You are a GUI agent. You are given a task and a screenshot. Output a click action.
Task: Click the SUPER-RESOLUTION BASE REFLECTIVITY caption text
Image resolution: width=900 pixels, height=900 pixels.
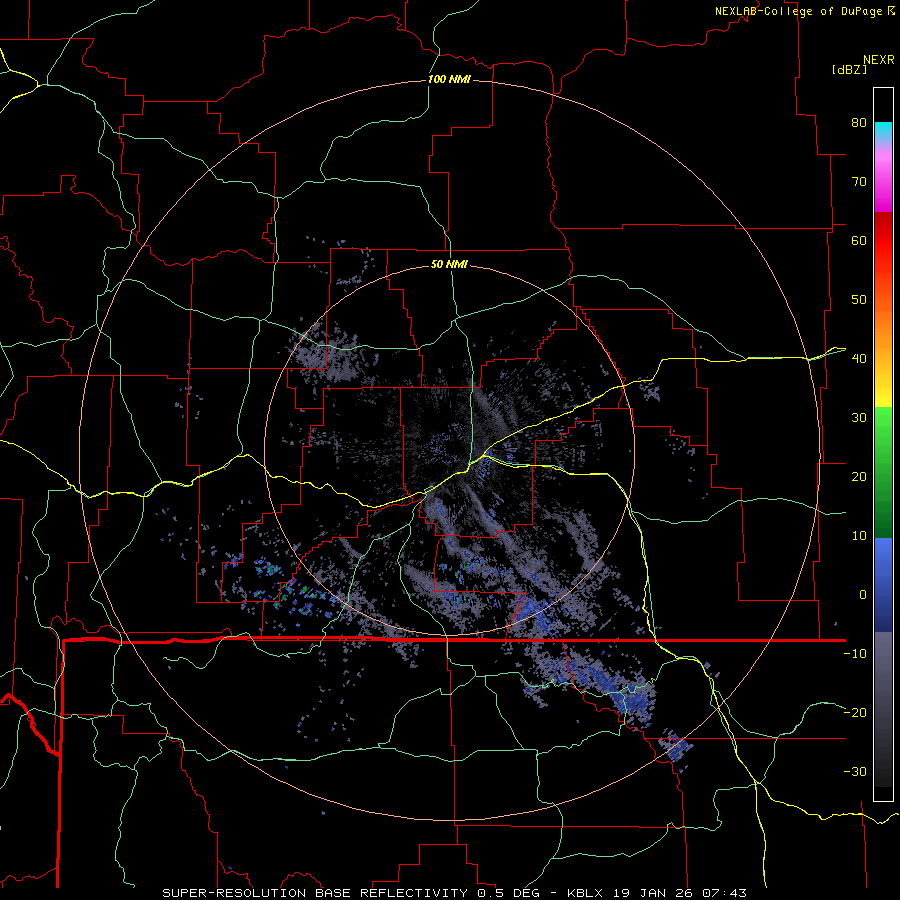click(x=315, y=893)
